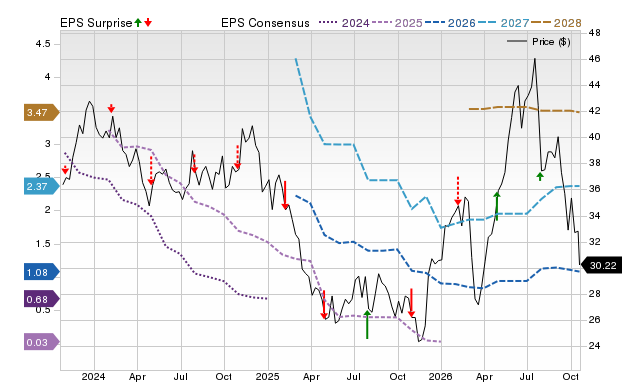Click the '4.5' EPS axis label
This screenshot has width=640, height=382.
click(43, 44)
